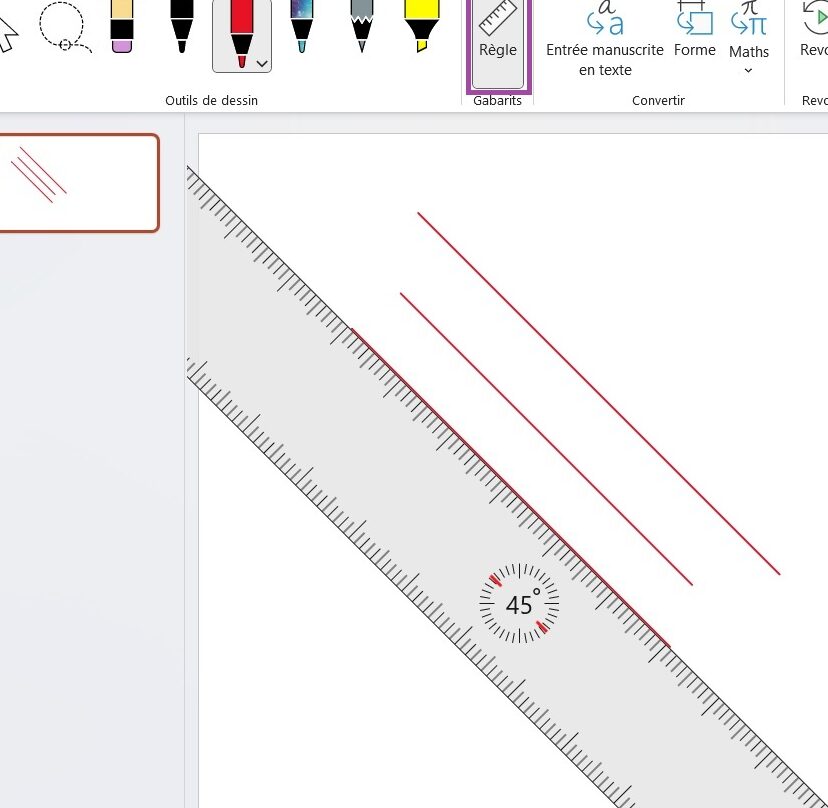Select the slide thumbnail with red lines
This screenshot has height=808, width=828.
pyautogui.click(x=78, y=183)
